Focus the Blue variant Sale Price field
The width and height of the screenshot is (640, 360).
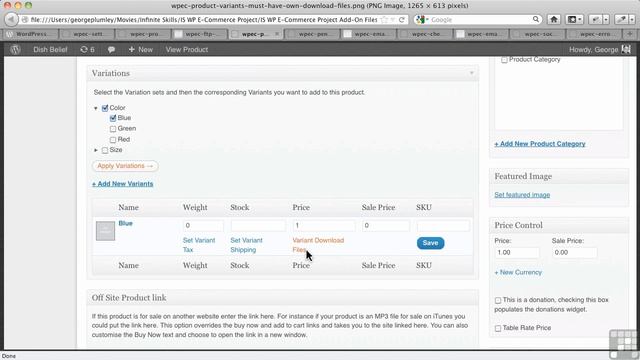click(x=385, y=225)
